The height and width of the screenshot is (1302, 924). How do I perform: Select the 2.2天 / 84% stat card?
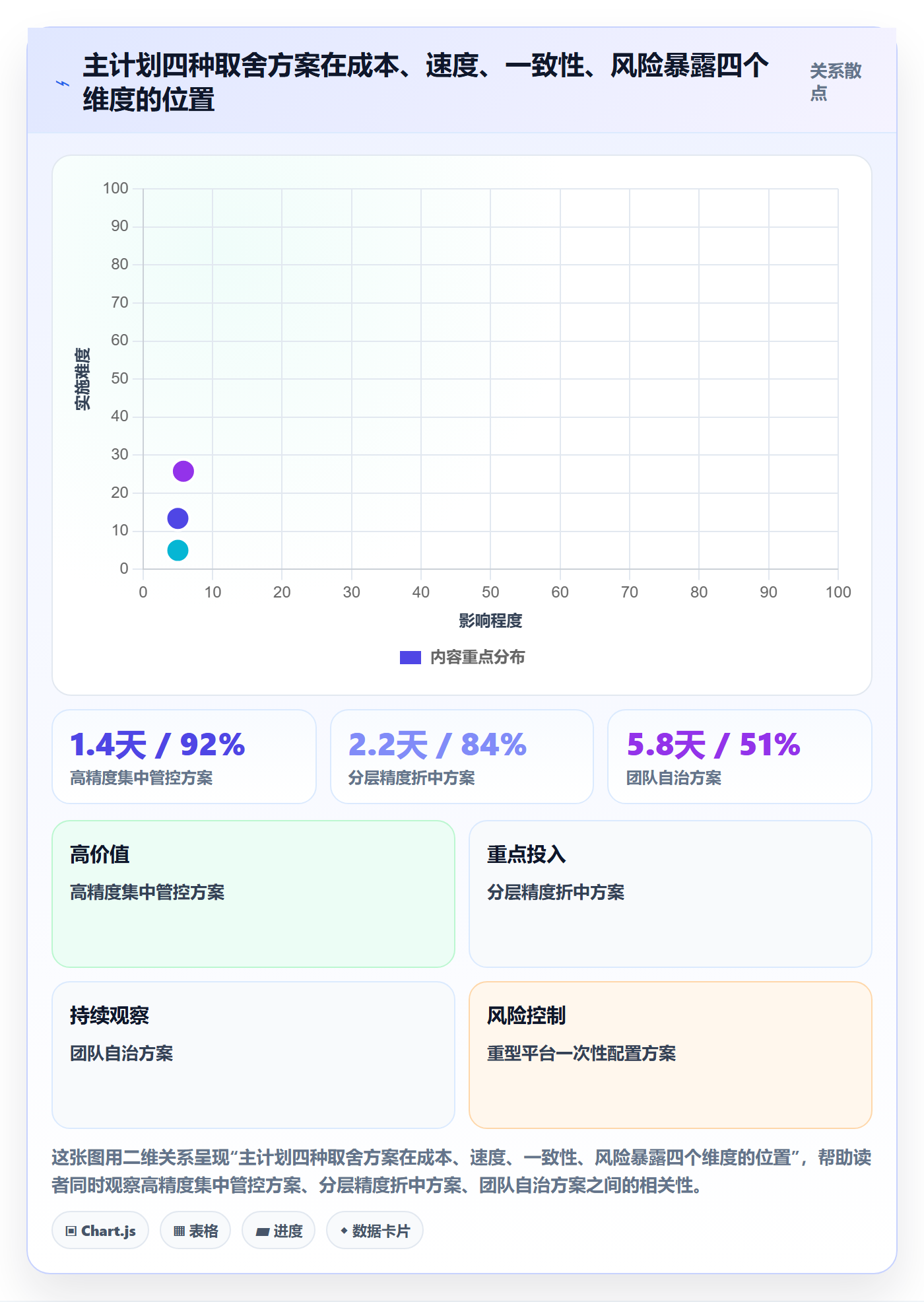(x=462, y=757)
